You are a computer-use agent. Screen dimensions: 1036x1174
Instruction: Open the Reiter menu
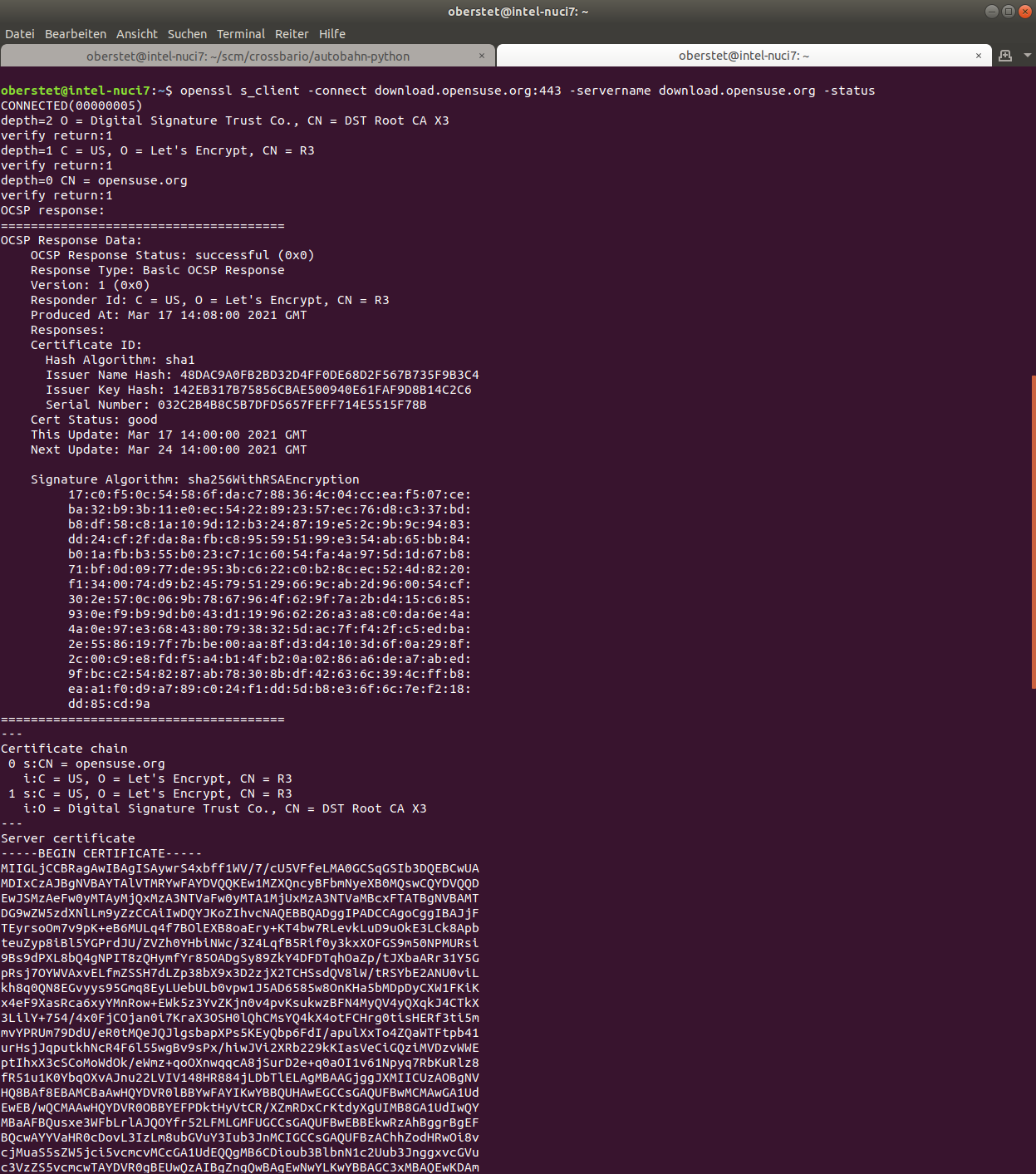tap(292, 34)
